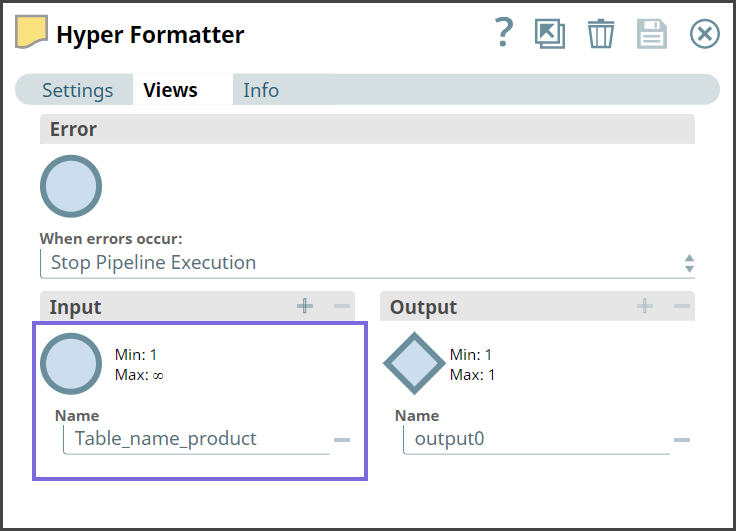
Task: Close the Hyper Formatter dialog
Action: [x=705, y=34]
